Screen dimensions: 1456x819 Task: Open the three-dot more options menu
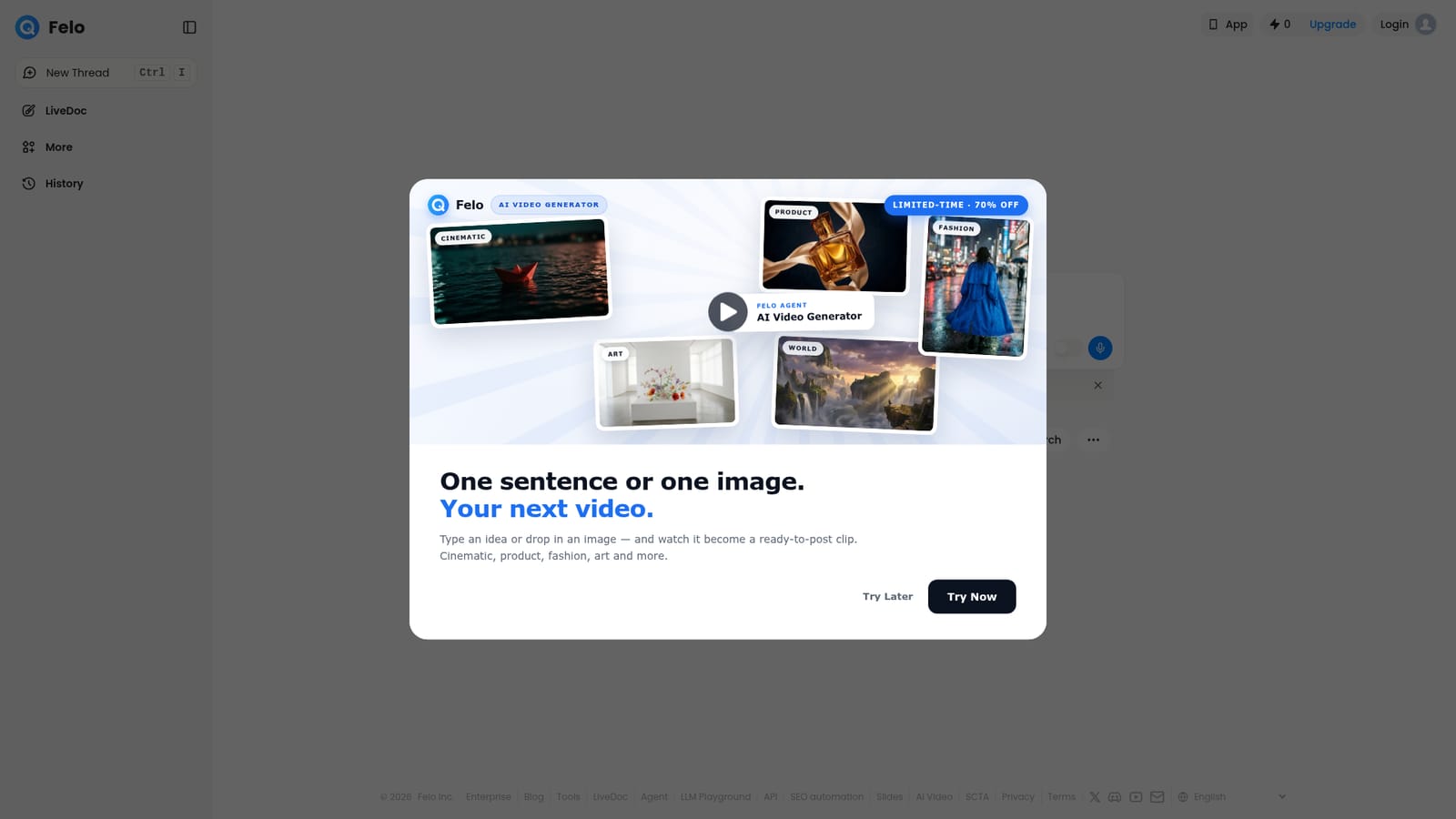point(1093,440)
